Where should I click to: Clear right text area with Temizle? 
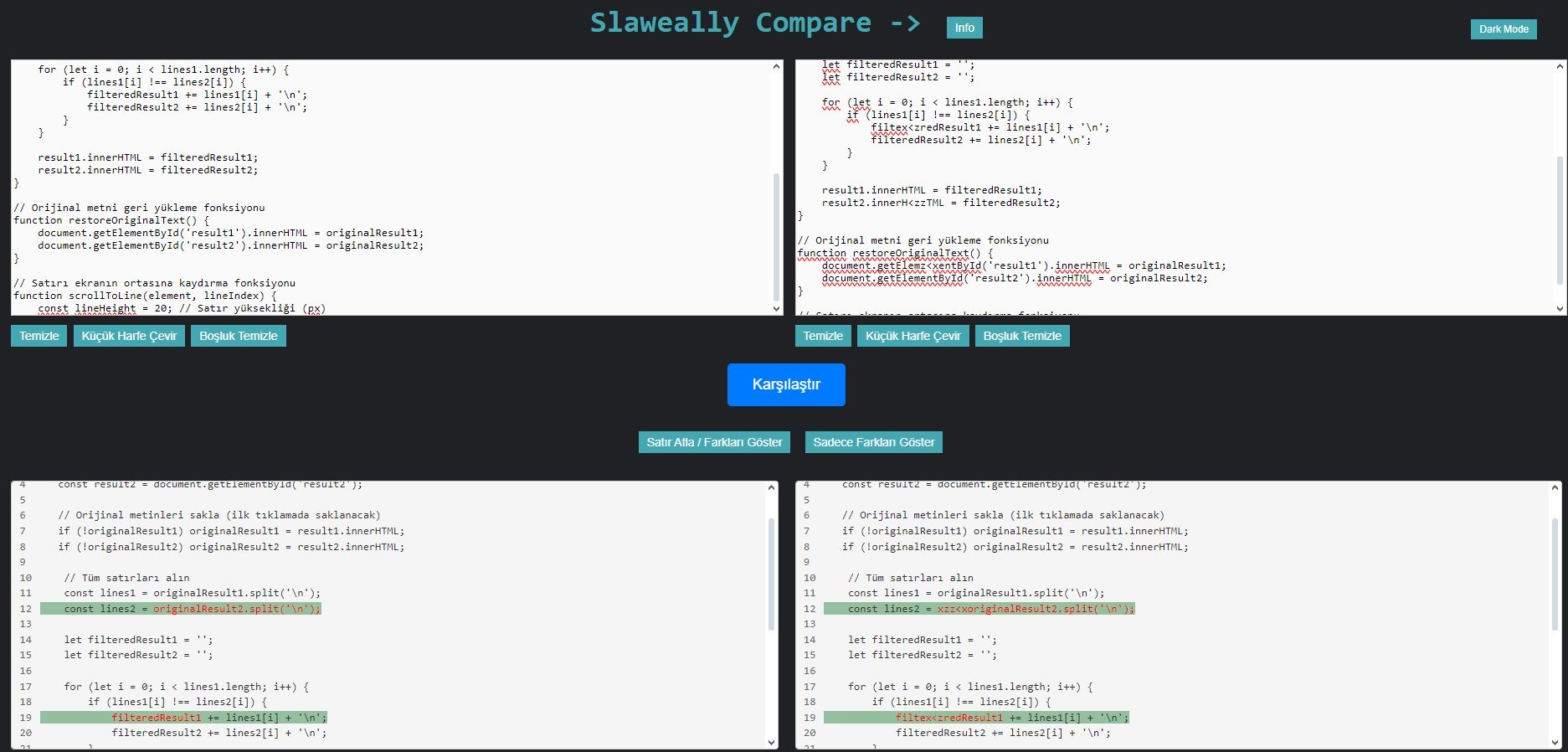click(823, 336)
